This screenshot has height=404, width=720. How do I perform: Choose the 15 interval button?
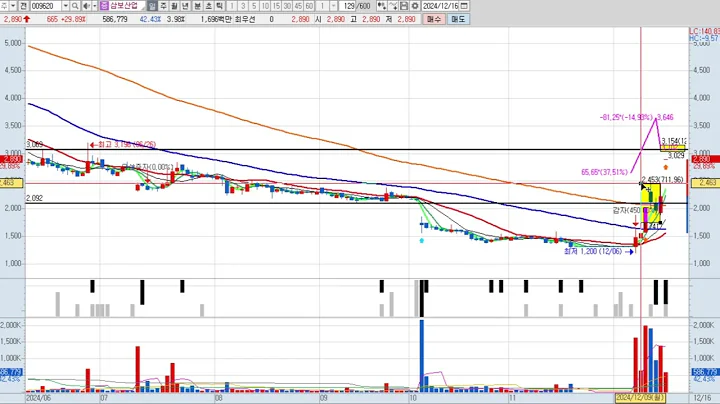(x=276, y=6)
